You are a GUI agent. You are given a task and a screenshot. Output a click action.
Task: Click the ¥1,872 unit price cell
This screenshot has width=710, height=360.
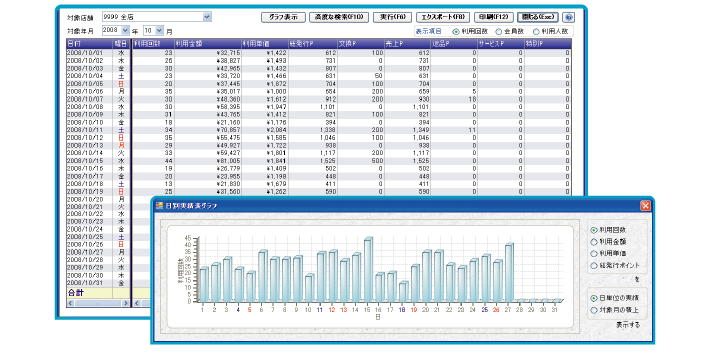pyautogui.click(x=264, y=84)
